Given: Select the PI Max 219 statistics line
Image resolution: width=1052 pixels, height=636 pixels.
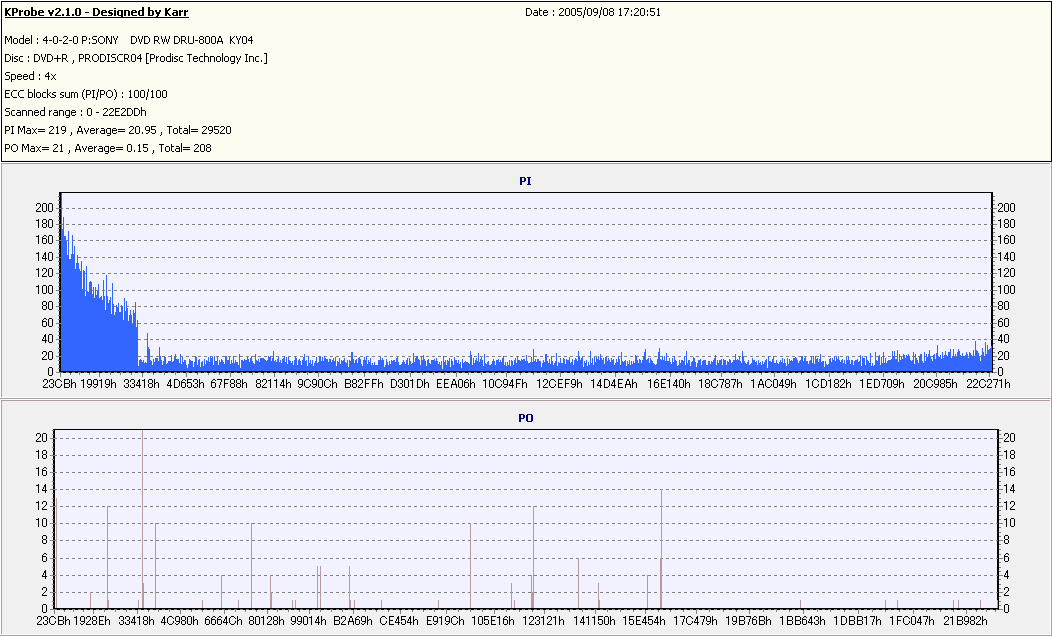Looking at the screenshot, I should tap(118, 130).
